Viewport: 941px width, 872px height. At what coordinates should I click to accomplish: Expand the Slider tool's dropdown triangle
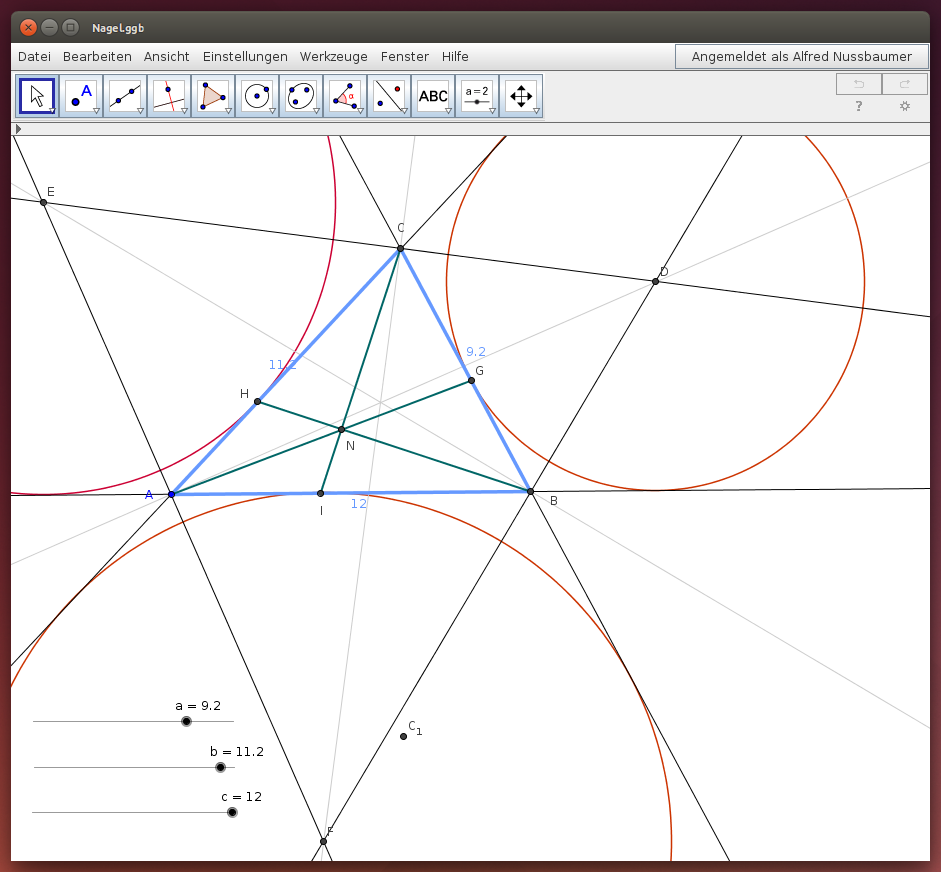(492, 111)
